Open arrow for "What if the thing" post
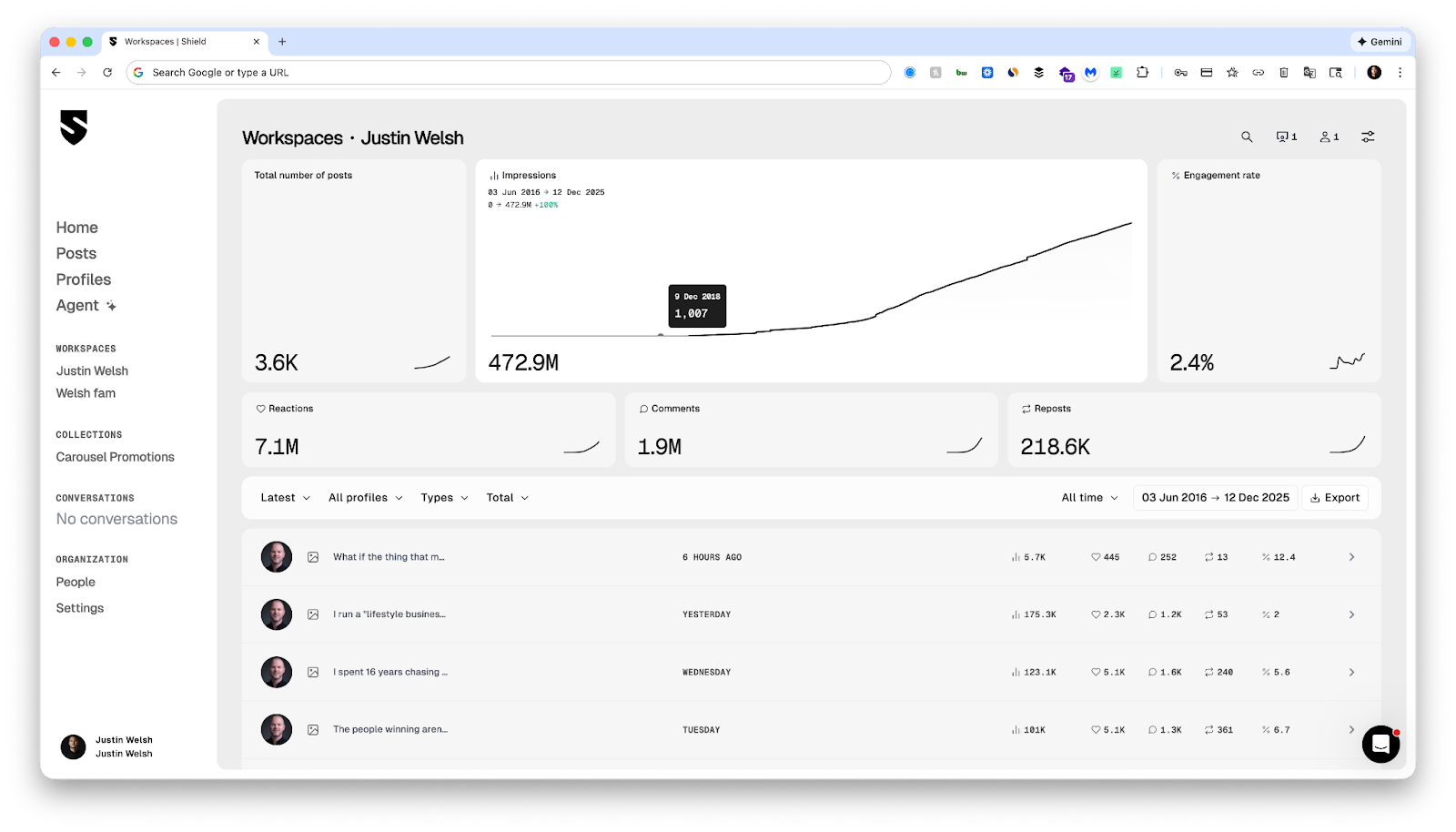The width and height of the screenshot is (1456, 832). pos(1351,557)
